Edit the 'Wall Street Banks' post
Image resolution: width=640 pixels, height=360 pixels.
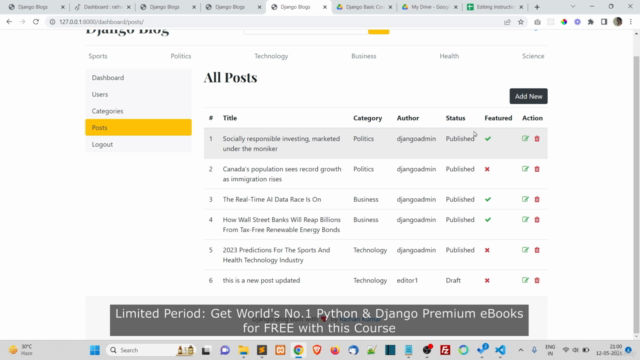[x=525, y=220]
